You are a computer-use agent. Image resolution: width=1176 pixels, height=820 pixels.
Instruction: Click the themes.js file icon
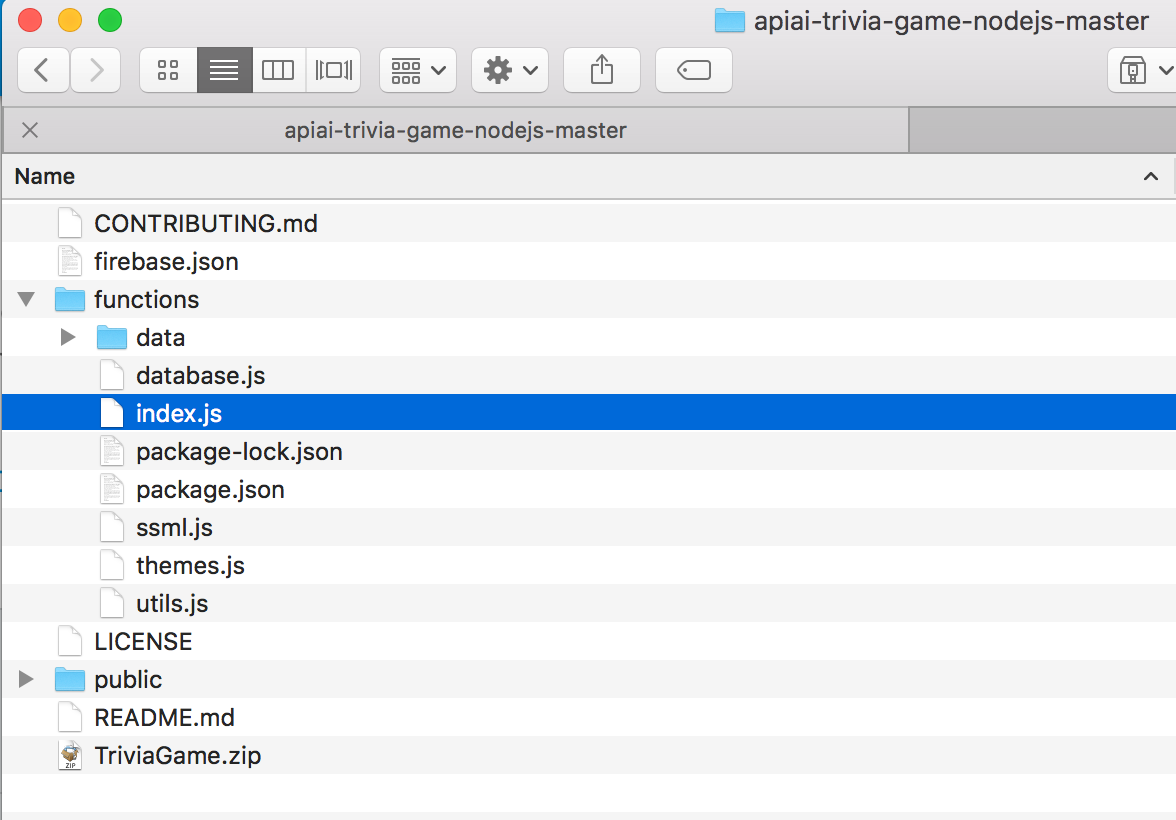112,566
